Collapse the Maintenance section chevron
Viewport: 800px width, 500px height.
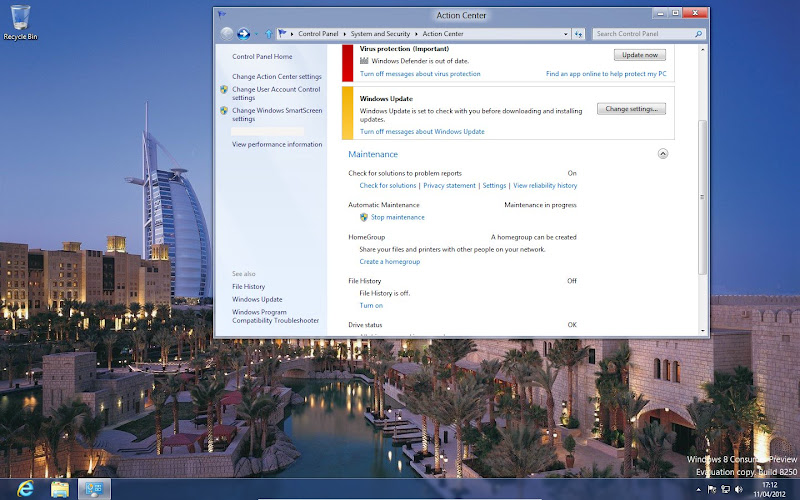pos(663,154)
